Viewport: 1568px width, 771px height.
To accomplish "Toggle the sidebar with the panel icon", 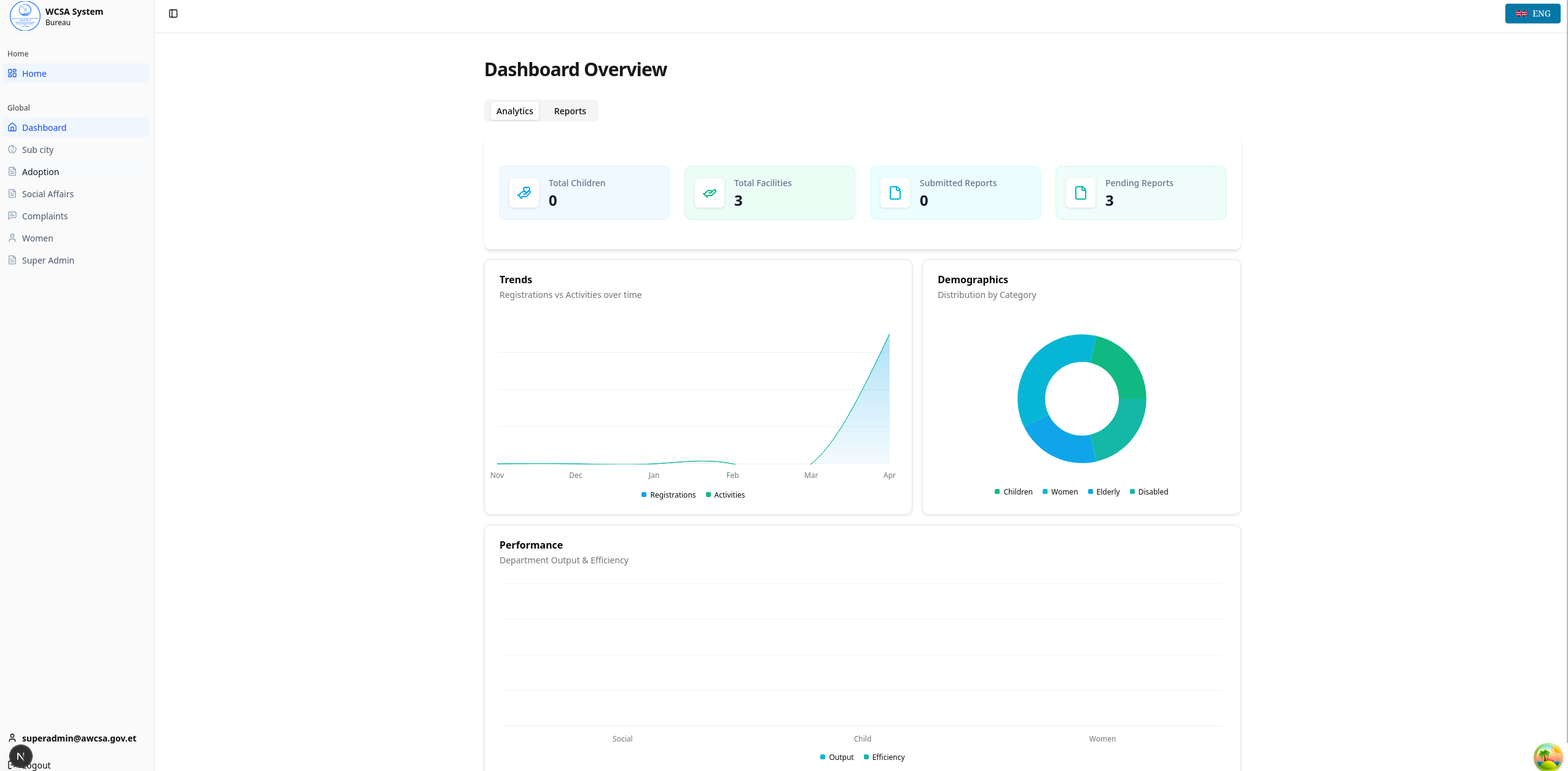I will tap(173, 13).
